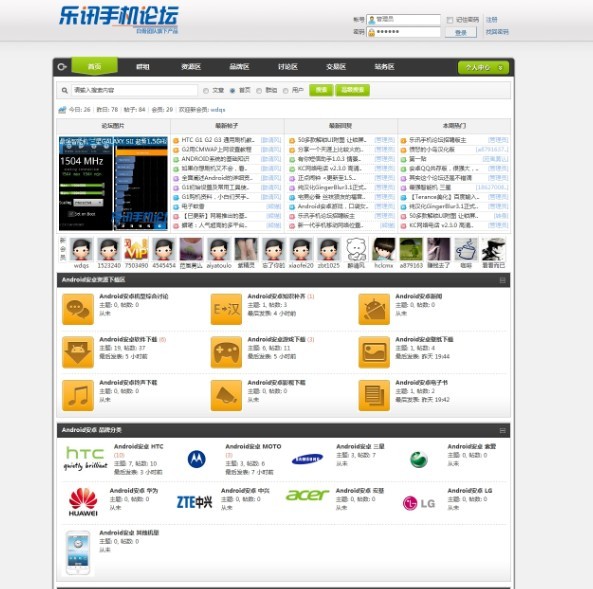This screenshot has width=593, height=589.
Task: Open the megaphone forum icon
Action: pyautogui.click(x=226, y=395)
